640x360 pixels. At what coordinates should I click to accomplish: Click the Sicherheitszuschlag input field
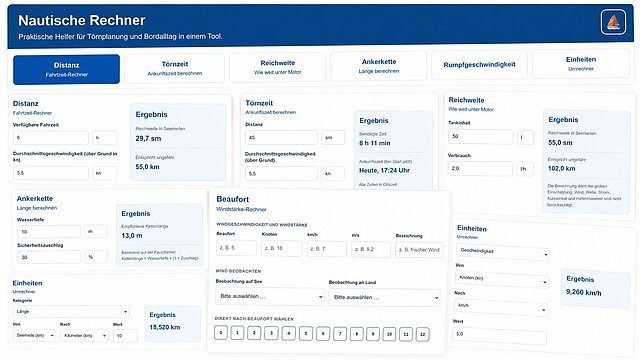49,257
